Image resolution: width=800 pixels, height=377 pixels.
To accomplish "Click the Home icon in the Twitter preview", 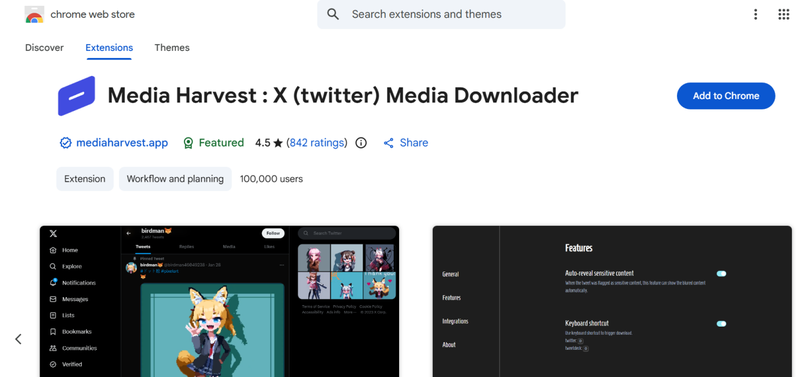I will 53,250.
